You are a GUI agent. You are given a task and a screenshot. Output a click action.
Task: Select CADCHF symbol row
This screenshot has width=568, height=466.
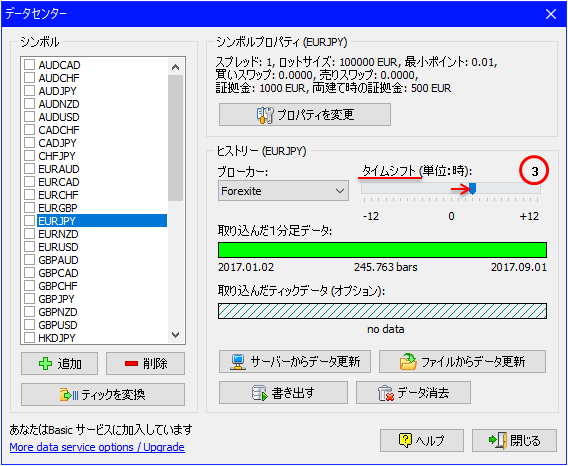click(x=59, y=130)
